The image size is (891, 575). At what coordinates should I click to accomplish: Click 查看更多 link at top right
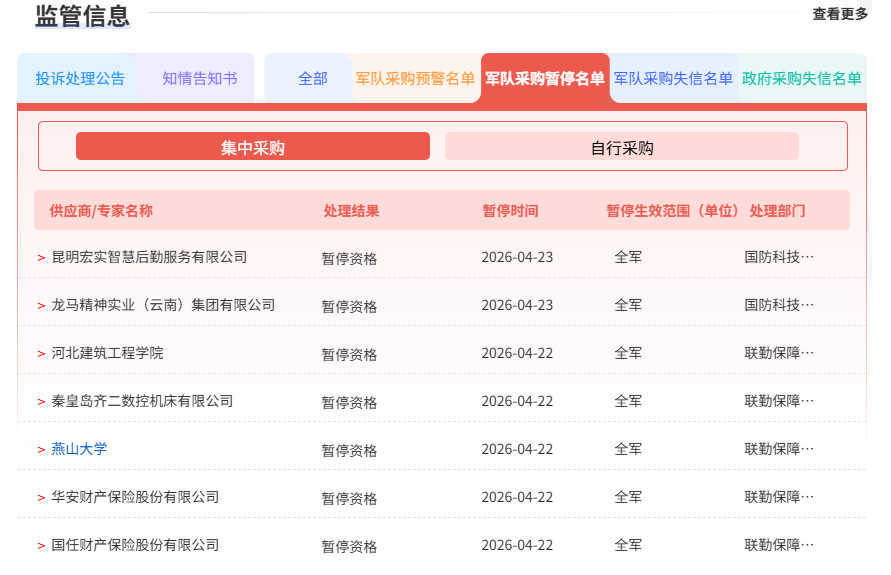(839, 14)
